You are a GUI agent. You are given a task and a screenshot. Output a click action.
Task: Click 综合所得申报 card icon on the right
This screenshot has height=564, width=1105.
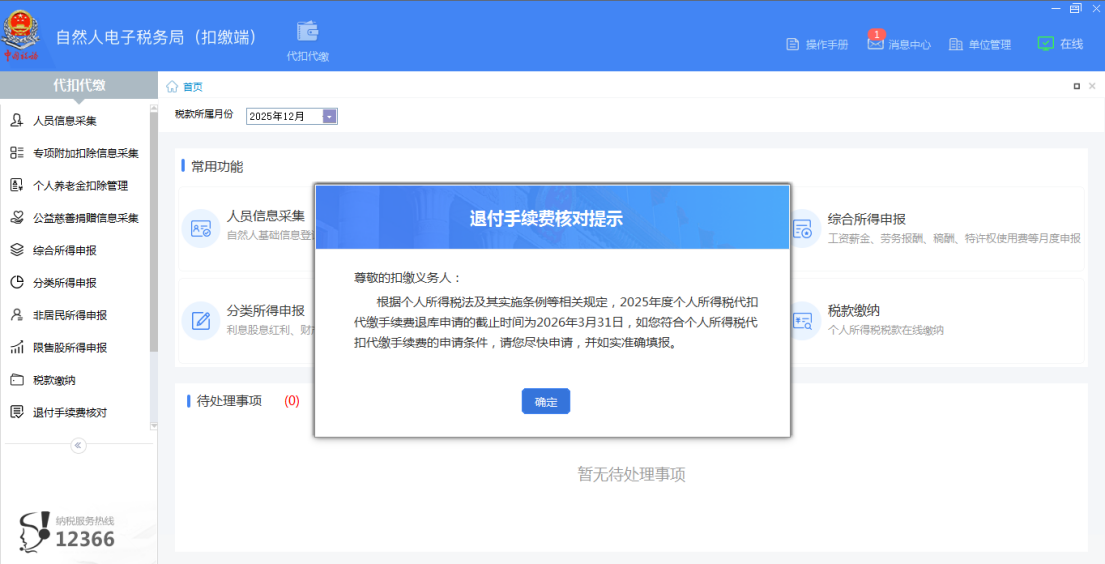point(802,228)
